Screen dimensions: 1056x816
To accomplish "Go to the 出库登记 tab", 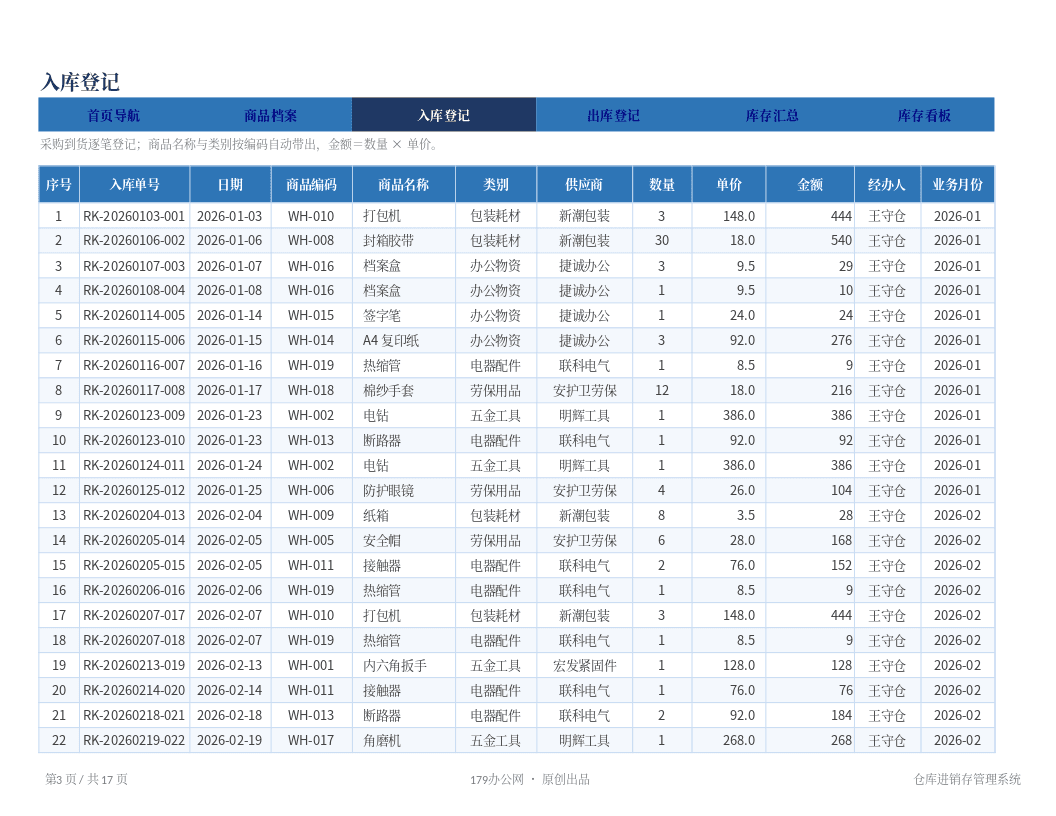I will click(x=613, y=115).
